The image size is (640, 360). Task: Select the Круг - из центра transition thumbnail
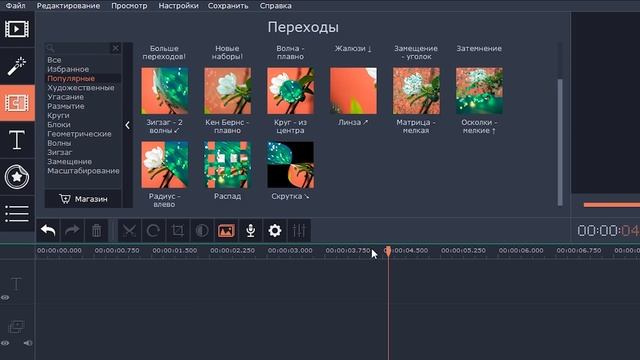291,91
